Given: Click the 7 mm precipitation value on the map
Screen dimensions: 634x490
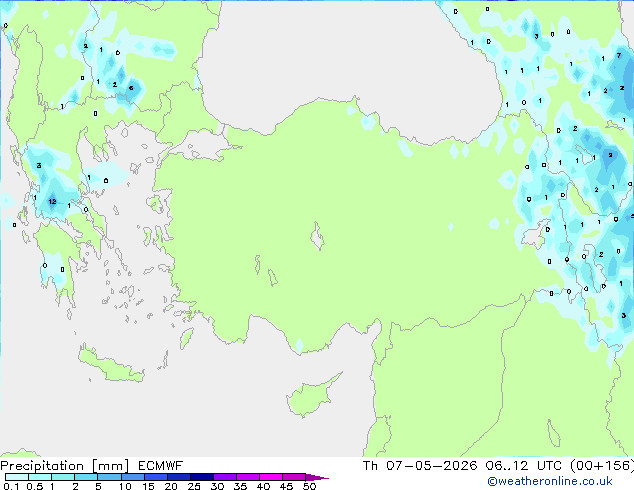Looking at the screenshot, I should [619, 55].
